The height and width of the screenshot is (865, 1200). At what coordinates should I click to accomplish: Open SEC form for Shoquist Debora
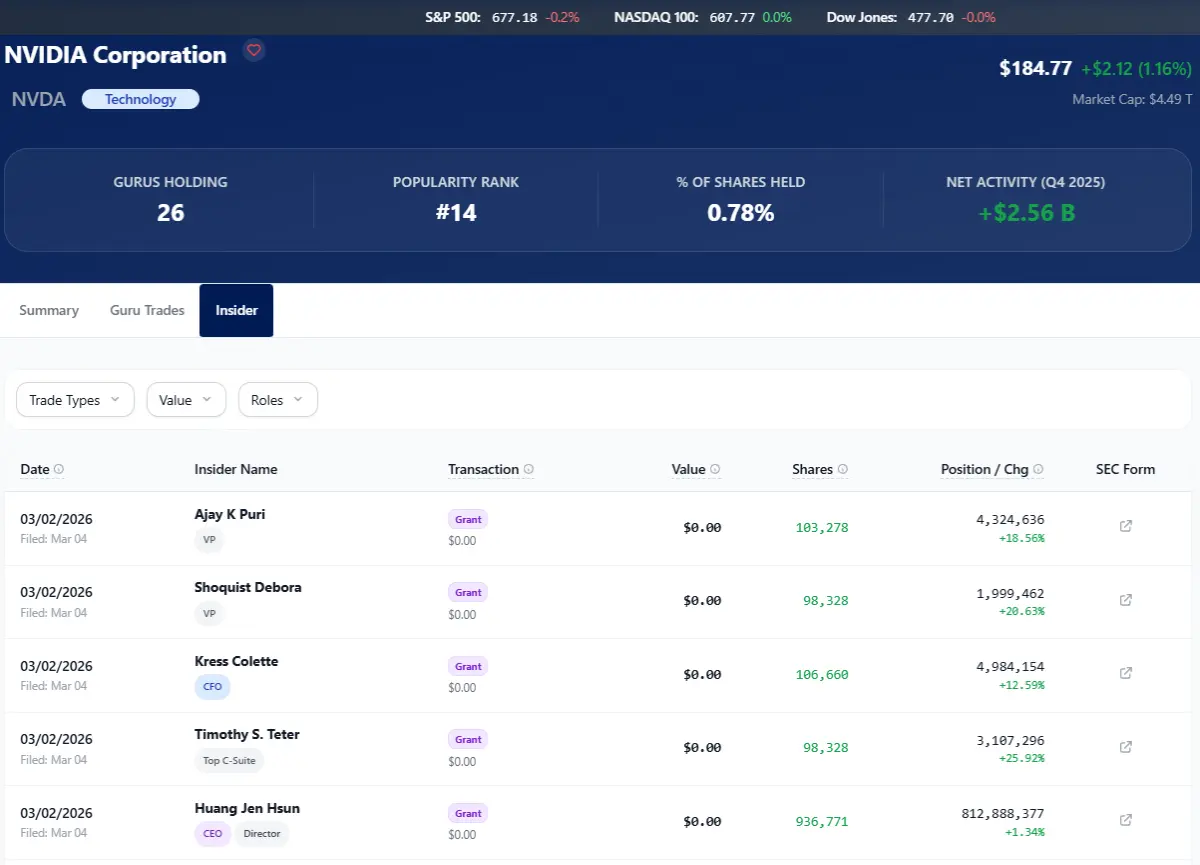point(1125,600)
